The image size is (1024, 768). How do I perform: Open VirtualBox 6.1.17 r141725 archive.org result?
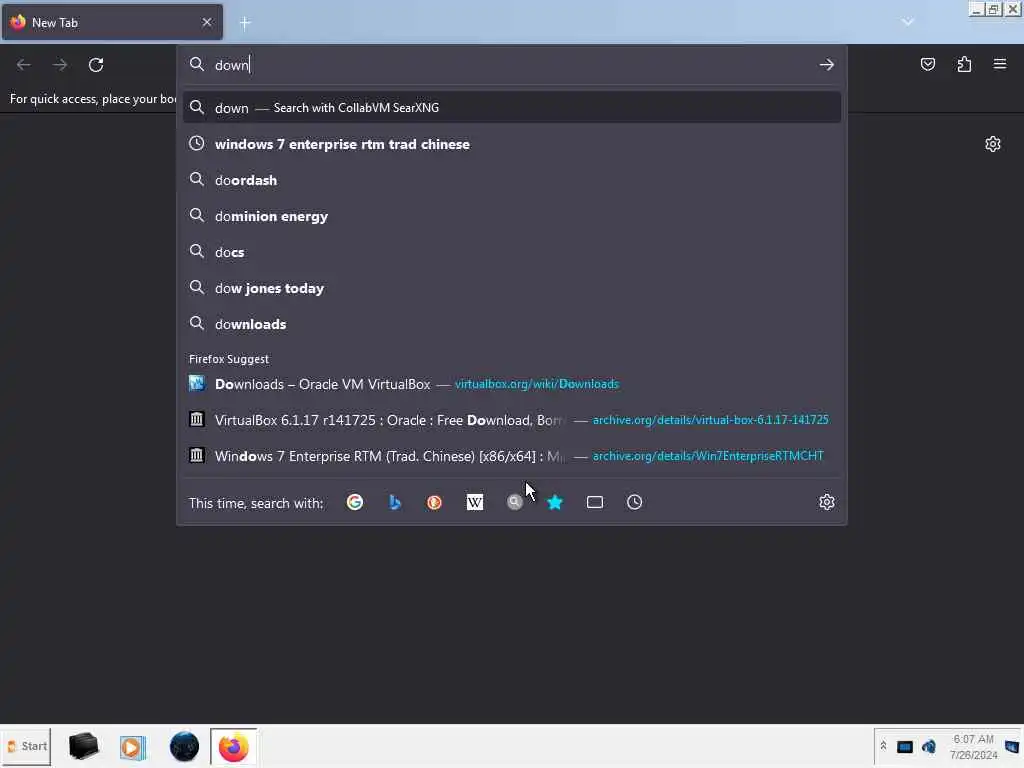coord(512,420)
